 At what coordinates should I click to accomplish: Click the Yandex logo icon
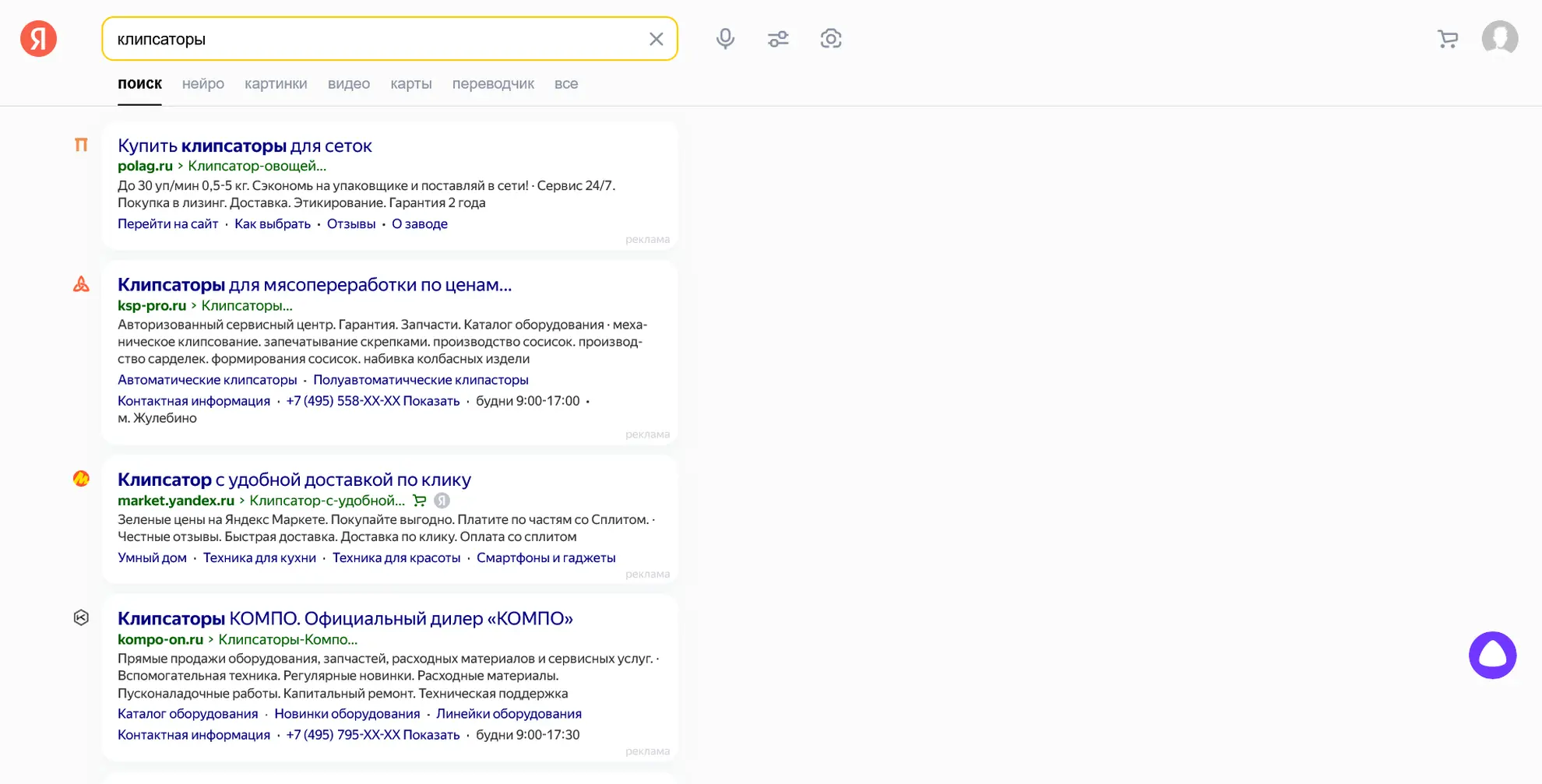click(x=38, y=39)
